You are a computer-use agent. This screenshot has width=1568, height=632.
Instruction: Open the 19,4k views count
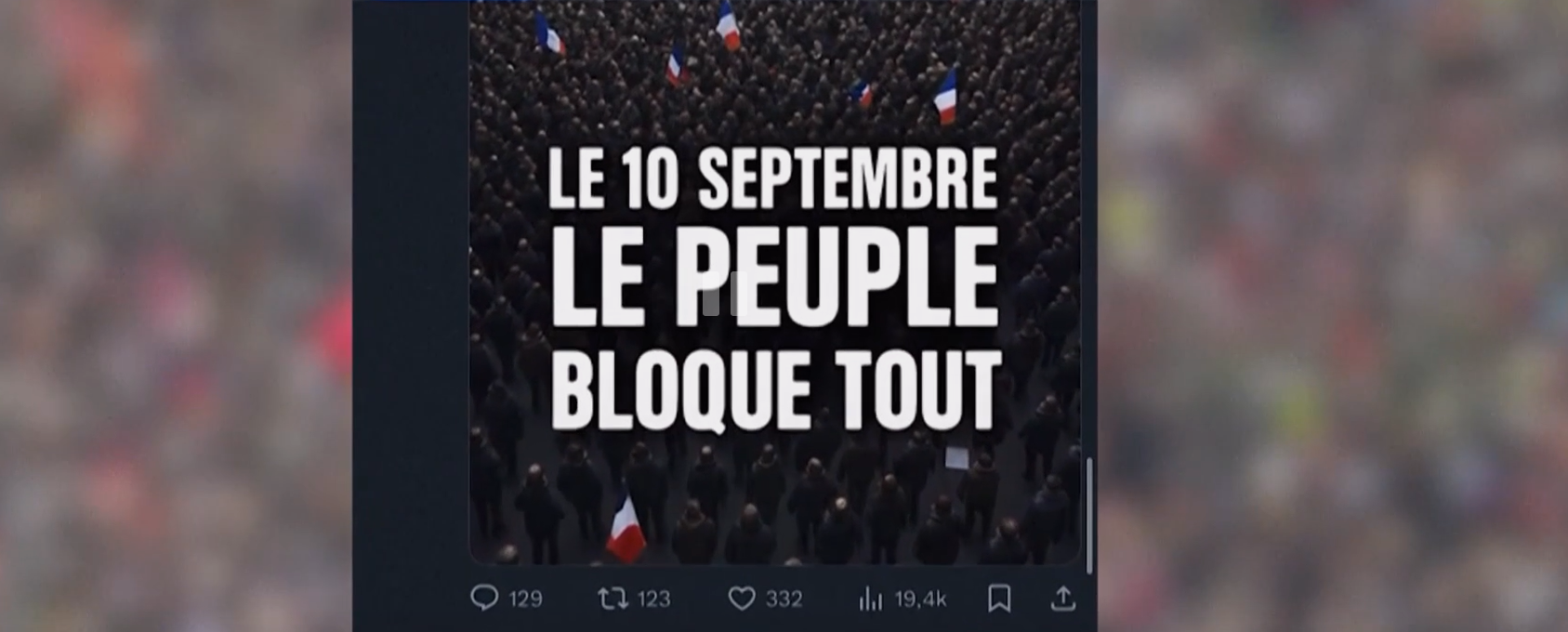pyautogui.click(x=920, y=599)
